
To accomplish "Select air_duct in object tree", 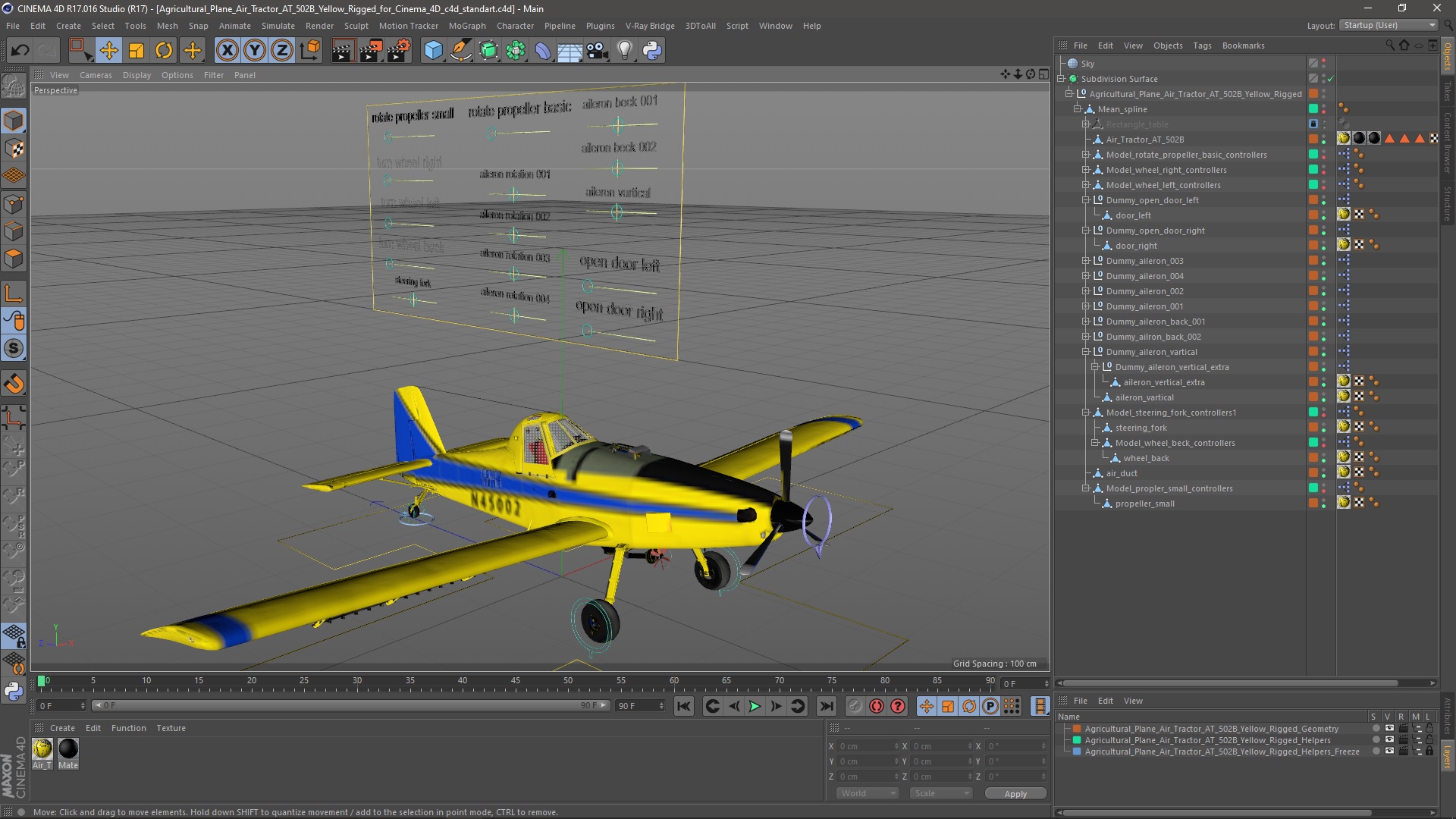I will tap(1122, 473).
